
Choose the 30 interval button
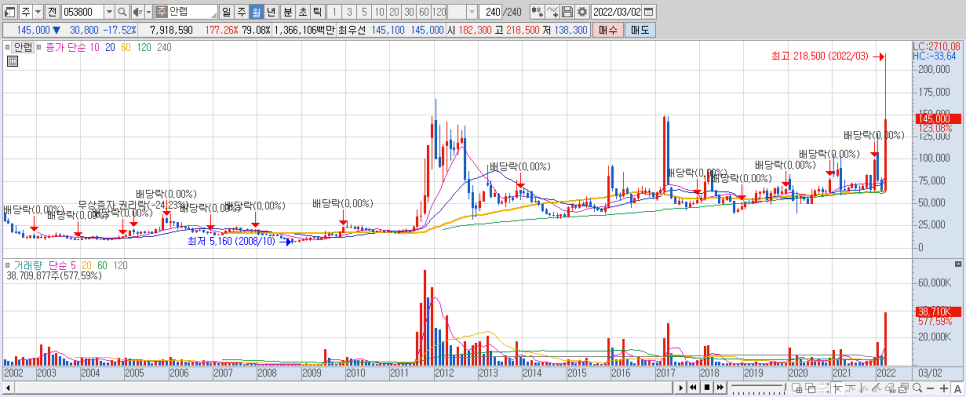point(409,12)
